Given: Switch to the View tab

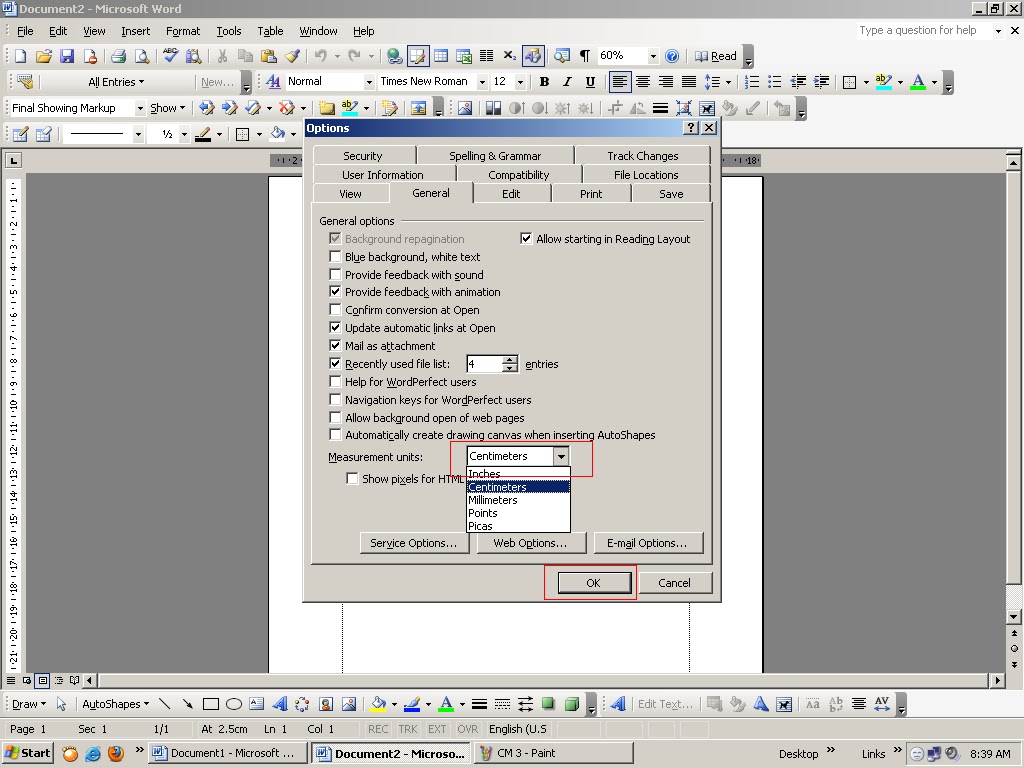Looking at the screenshot, I should pos(351,193).
